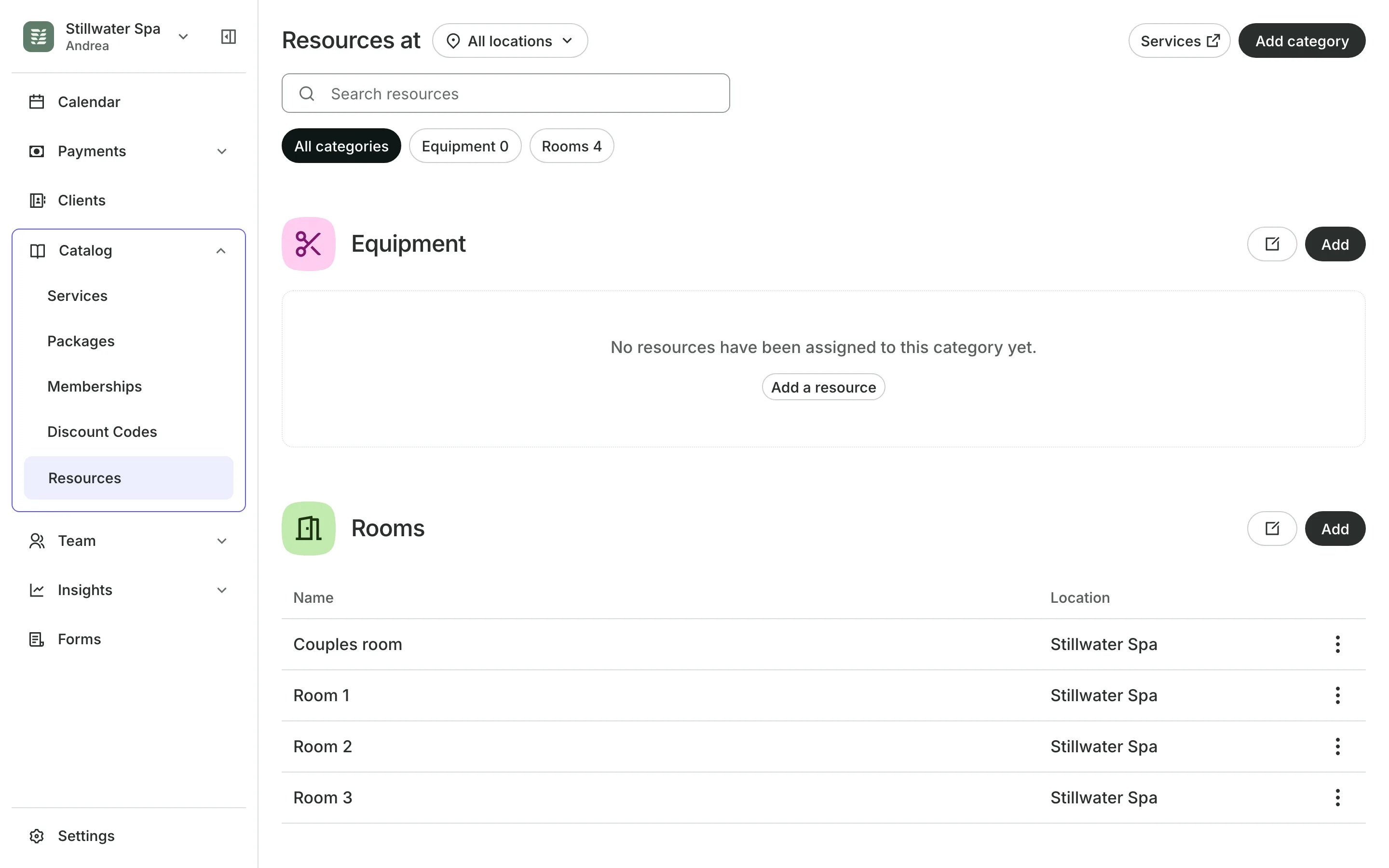
Task: Open options menu for Room 2
Action: coord(1337,746)
